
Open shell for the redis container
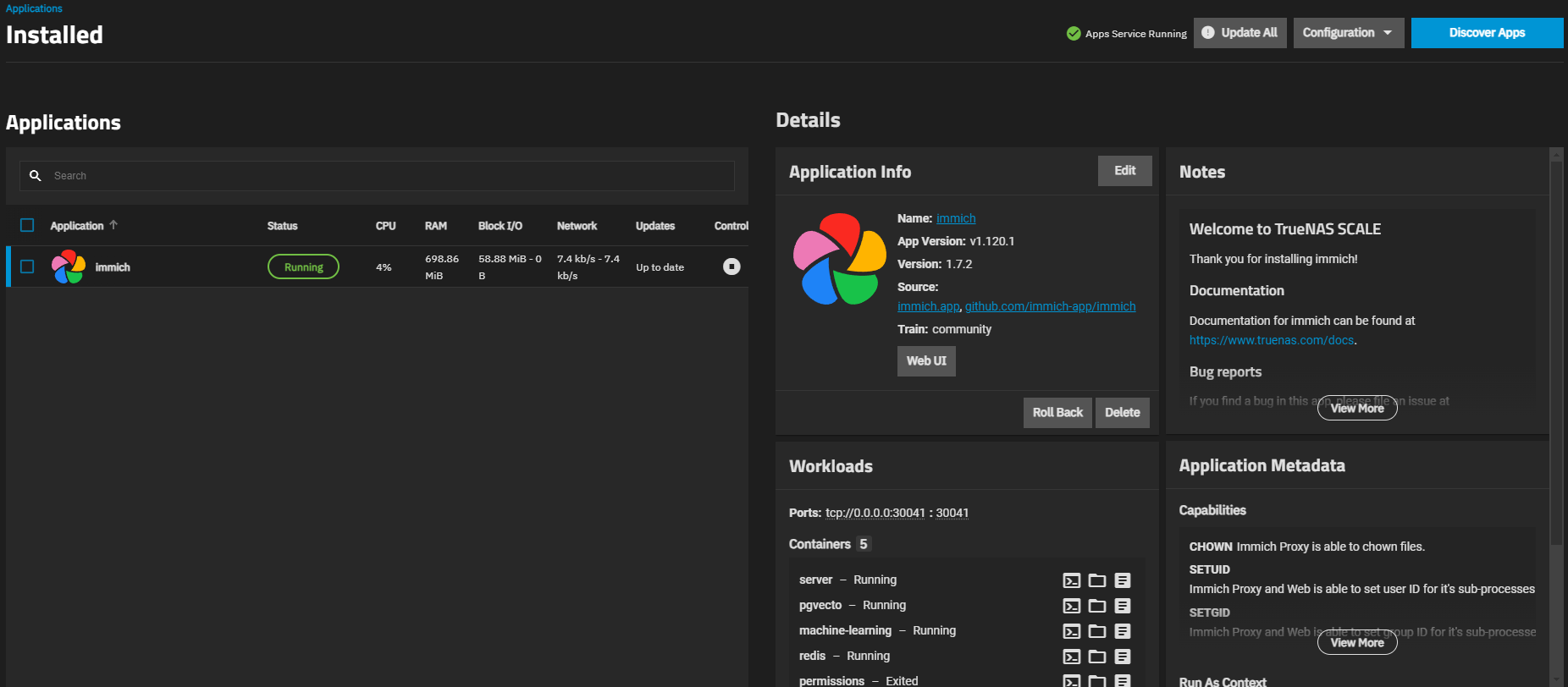pos(1071,657)
